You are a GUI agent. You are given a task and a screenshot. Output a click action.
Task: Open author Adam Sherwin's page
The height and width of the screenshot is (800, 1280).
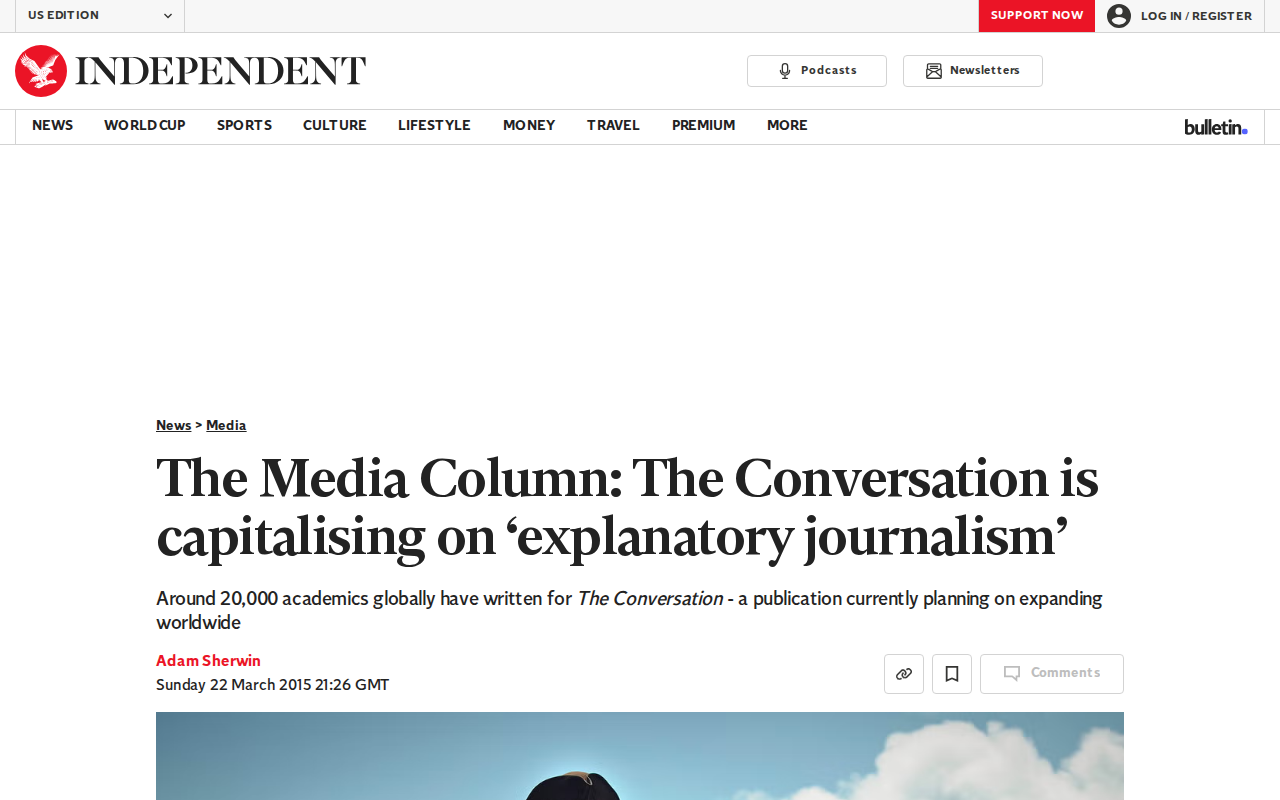point(208,661)
